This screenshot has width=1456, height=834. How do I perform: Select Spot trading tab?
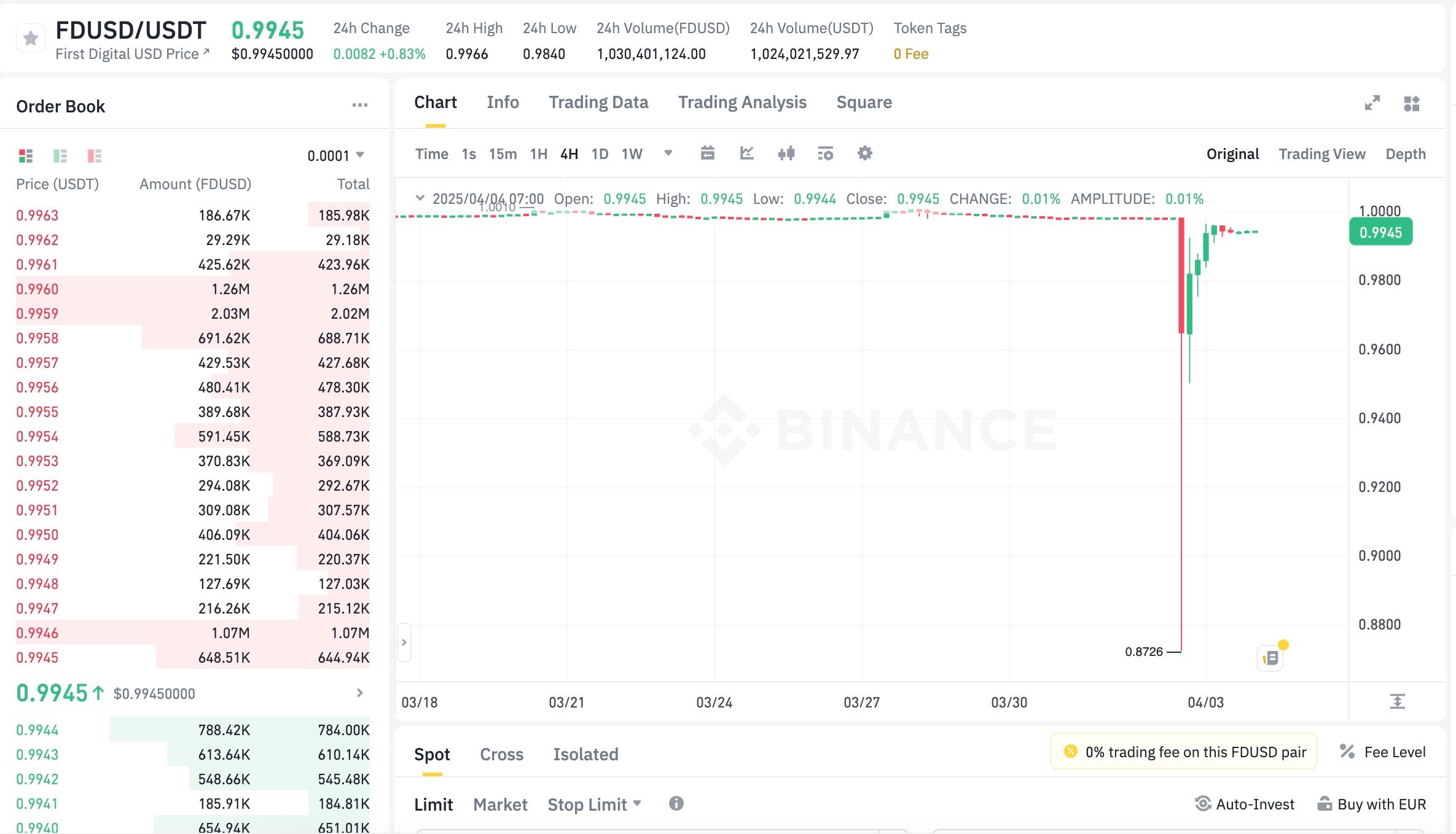(432, 754)
